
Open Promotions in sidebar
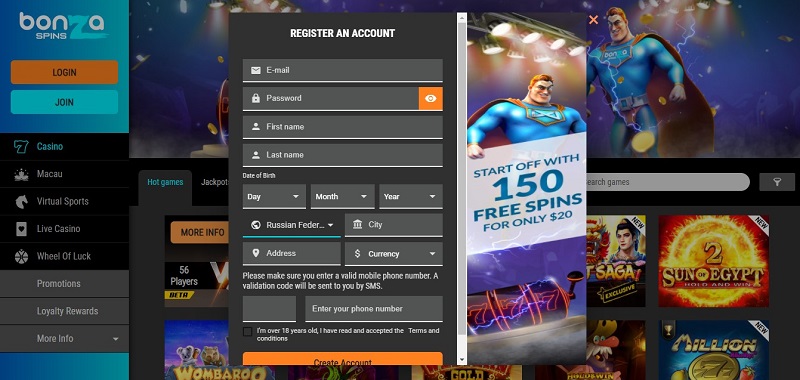64,284
